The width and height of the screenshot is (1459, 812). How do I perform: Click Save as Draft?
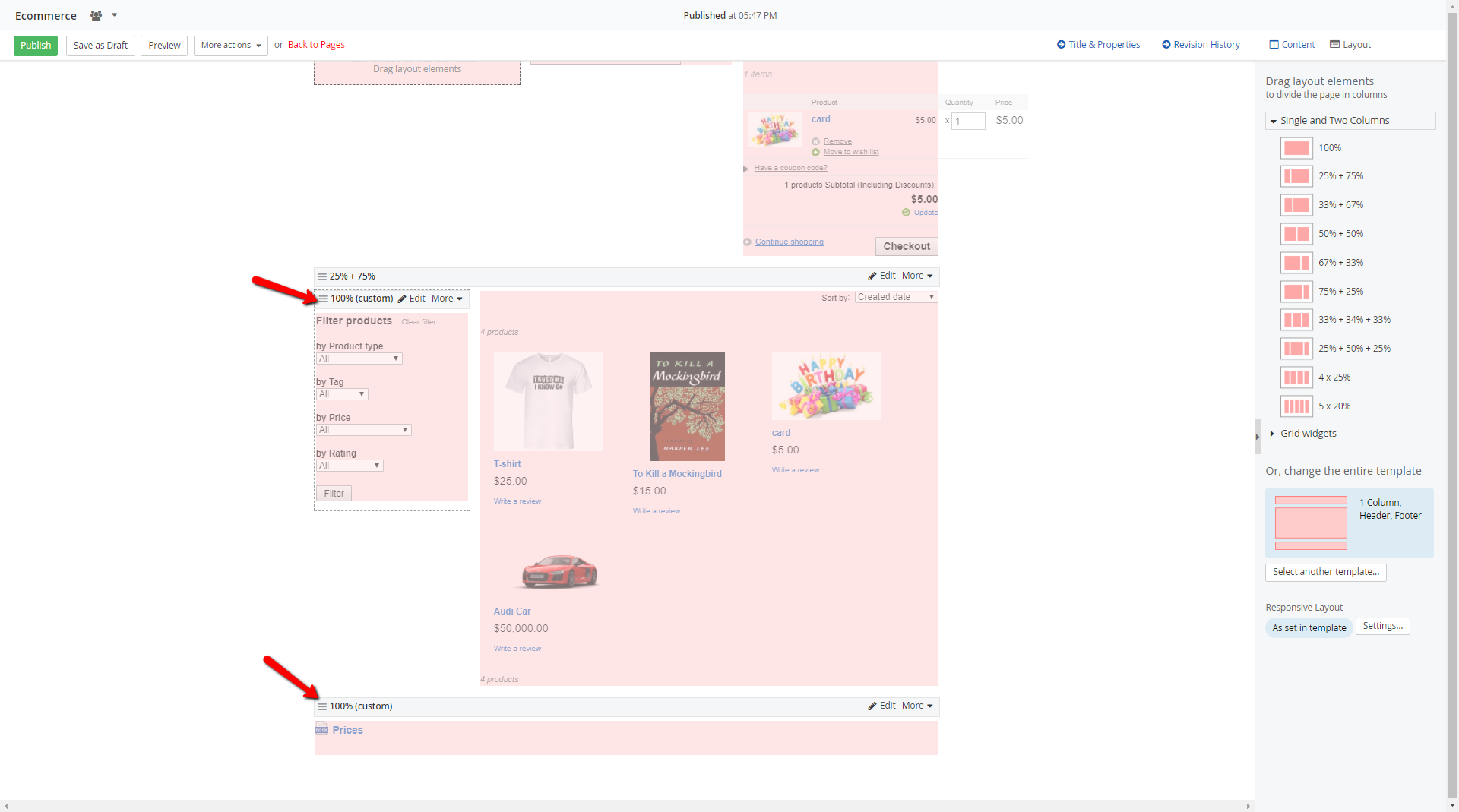[x=100, y=46]
